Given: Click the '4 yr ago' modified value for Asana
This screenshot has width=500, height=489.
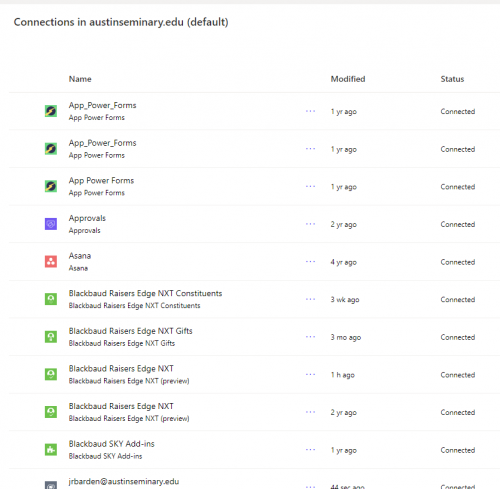Looking at the screenshot, I should coord(344,262).
